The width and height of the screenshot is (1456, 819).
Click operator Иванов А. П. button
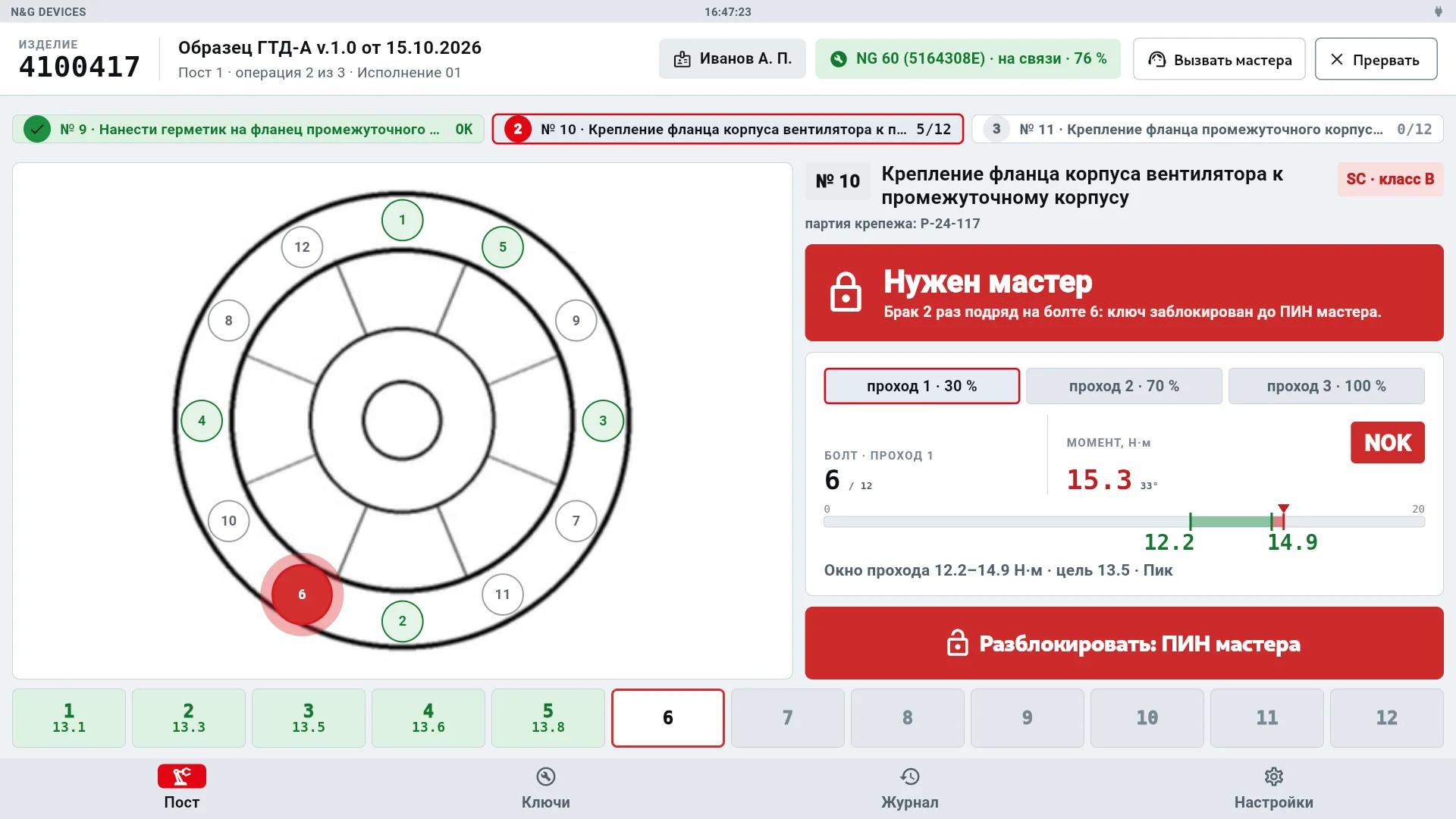pyautogui.click(x=732, y=59)
